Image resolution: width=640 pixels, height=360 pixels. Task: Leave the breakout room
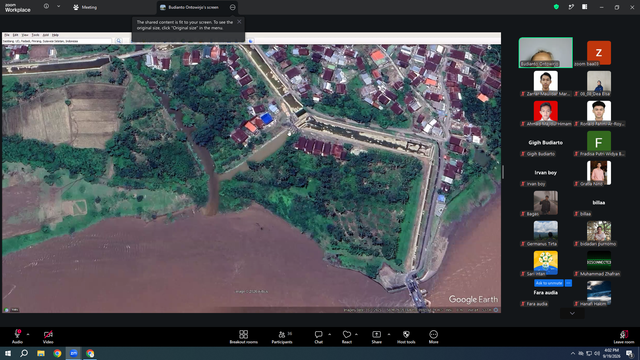coord(624,337)
